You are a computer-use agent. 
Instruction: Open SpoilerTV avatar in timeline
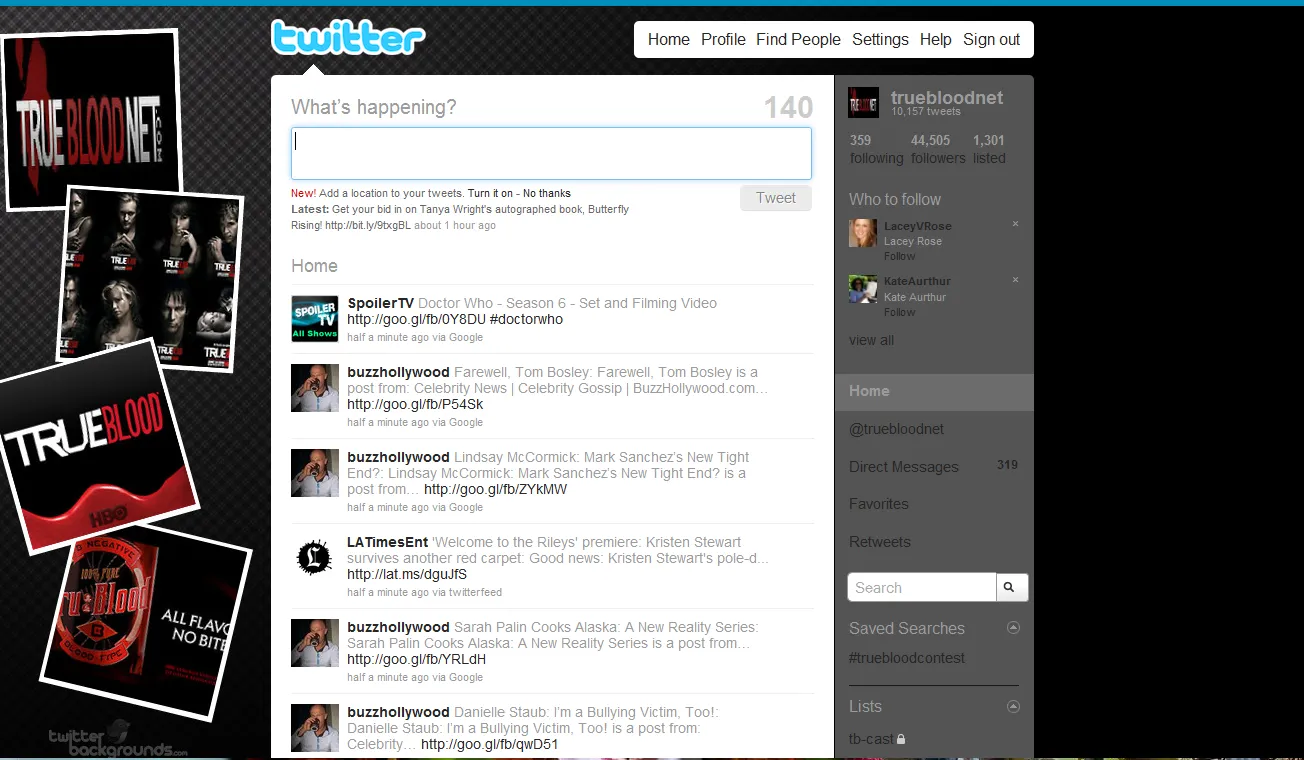[x=314, y=319]
